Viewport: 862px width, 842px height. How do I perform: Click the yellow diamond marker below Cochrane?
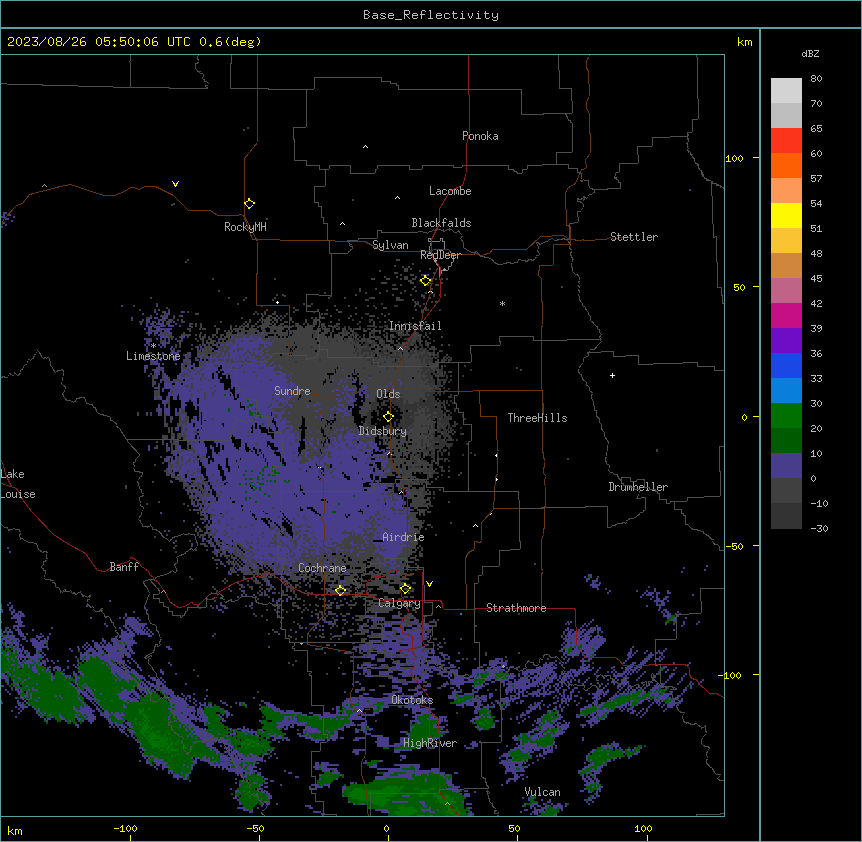point(340,591)
